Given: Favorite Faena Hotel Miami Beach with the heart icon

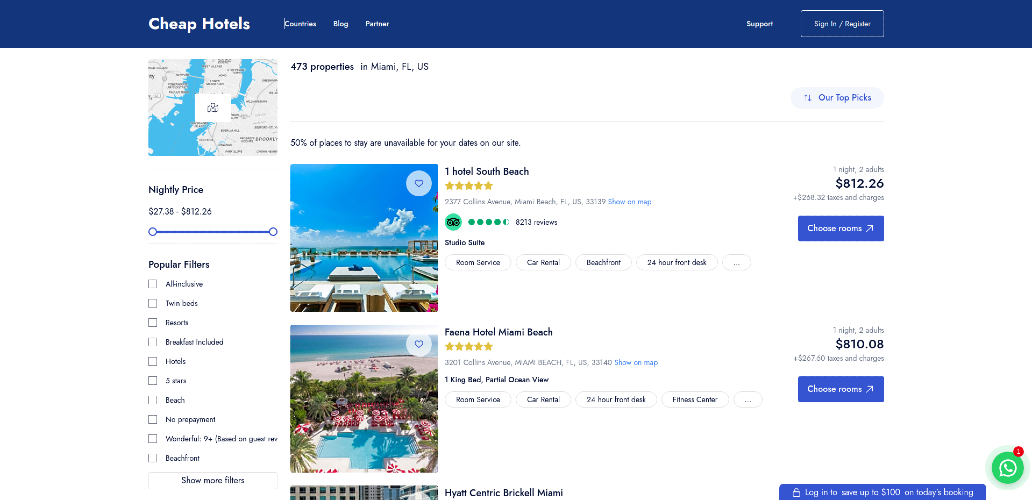Looking at the screenshot, I should click(419, 344).
